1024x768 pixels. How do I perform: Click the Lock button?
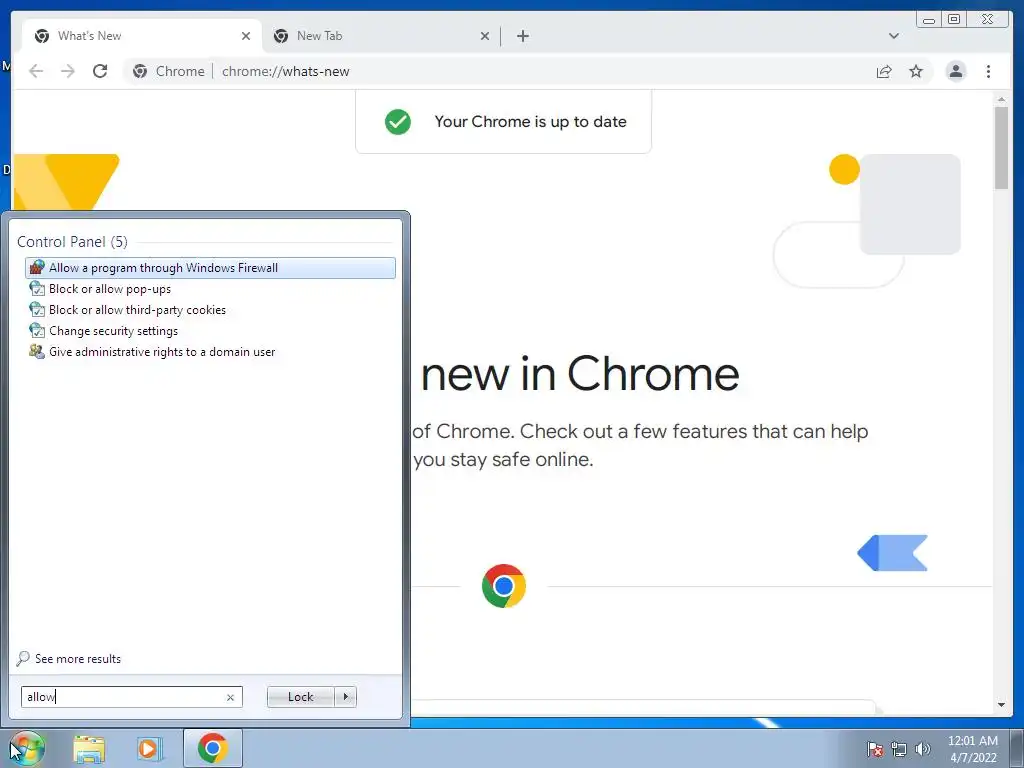point(300,697)
